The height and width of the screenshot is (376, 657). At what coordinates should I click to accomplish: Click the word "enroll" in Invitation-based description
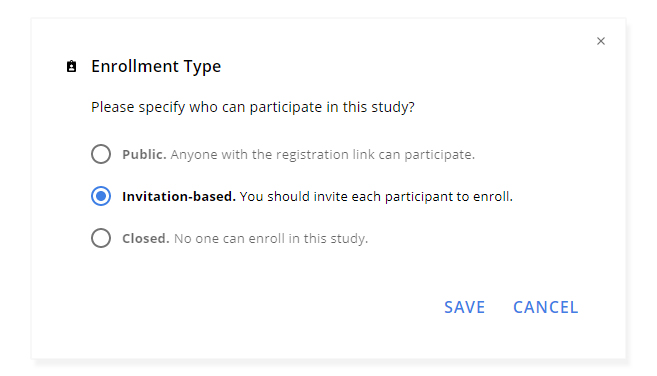pyautogui.click(x=493, y=197)
